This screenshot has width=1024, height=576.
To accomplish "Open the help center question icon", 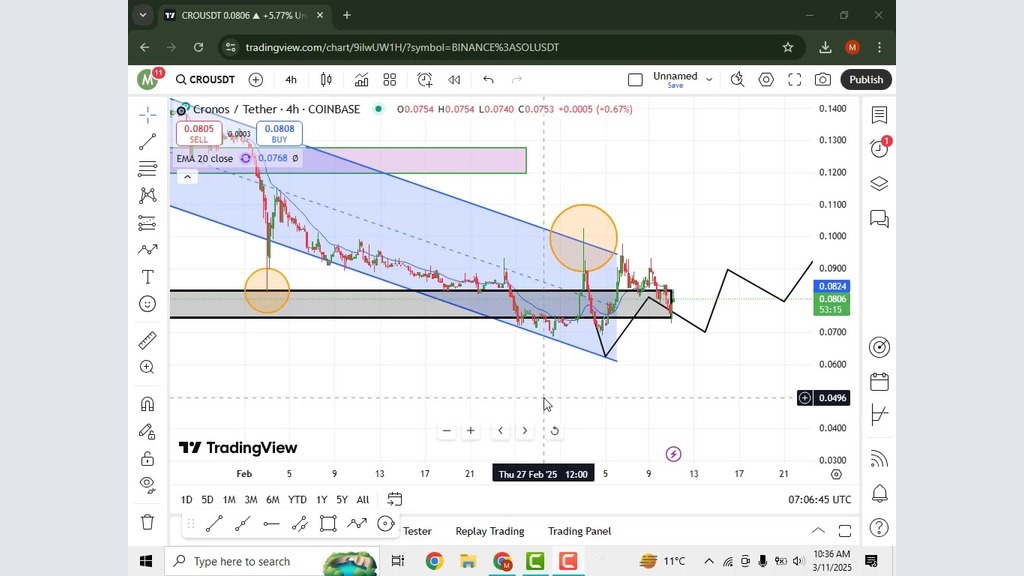I will pos(879,527).
